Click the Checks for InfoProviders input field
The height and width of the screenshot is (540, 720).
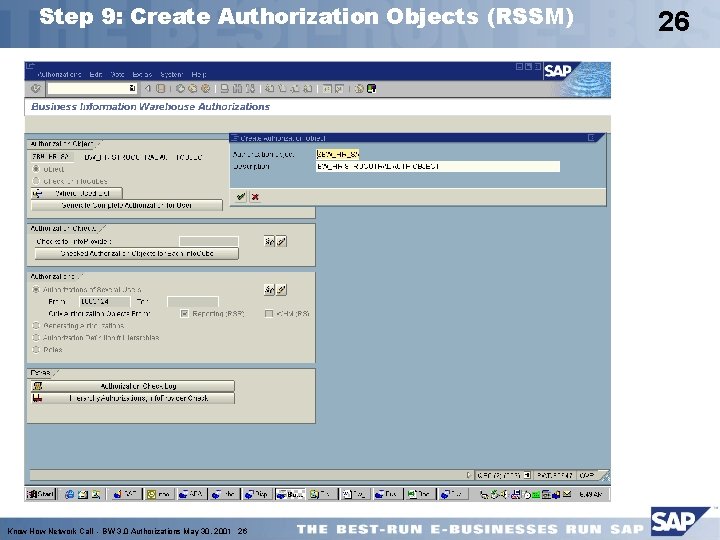(209, 242)
